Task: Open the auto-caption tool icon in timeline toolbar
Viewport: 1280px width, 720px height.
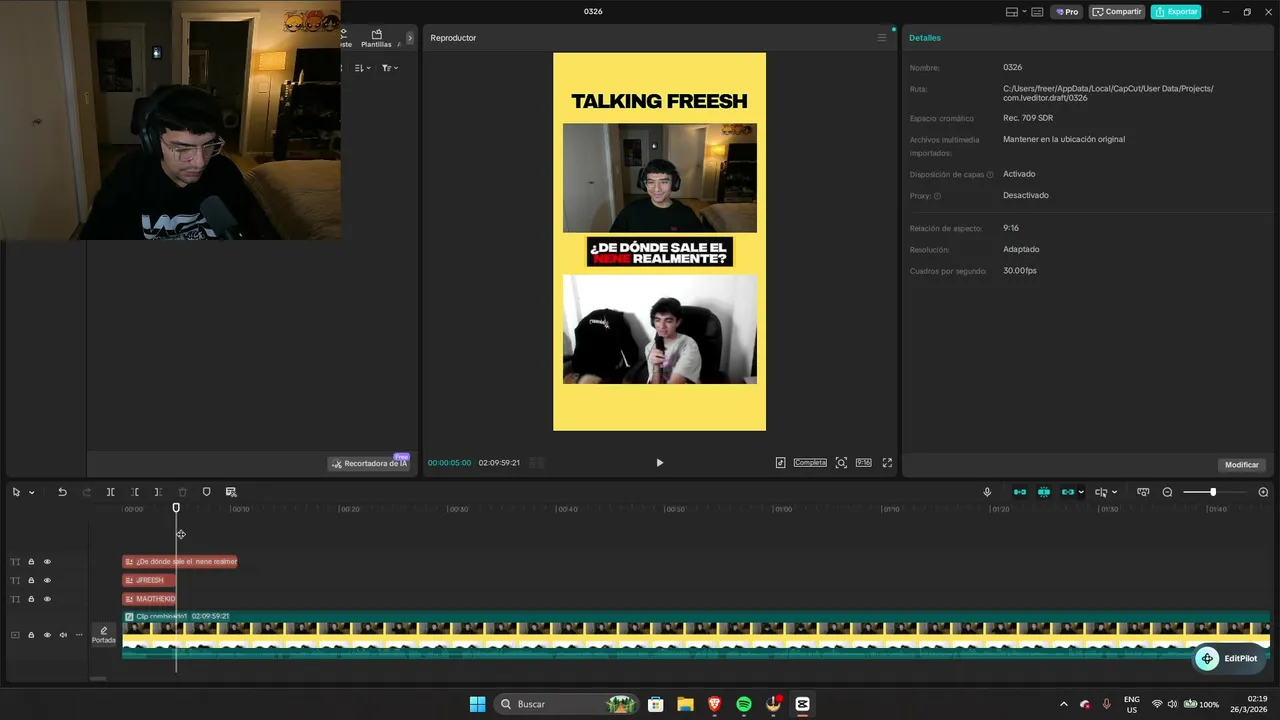Action: (231, 492)
